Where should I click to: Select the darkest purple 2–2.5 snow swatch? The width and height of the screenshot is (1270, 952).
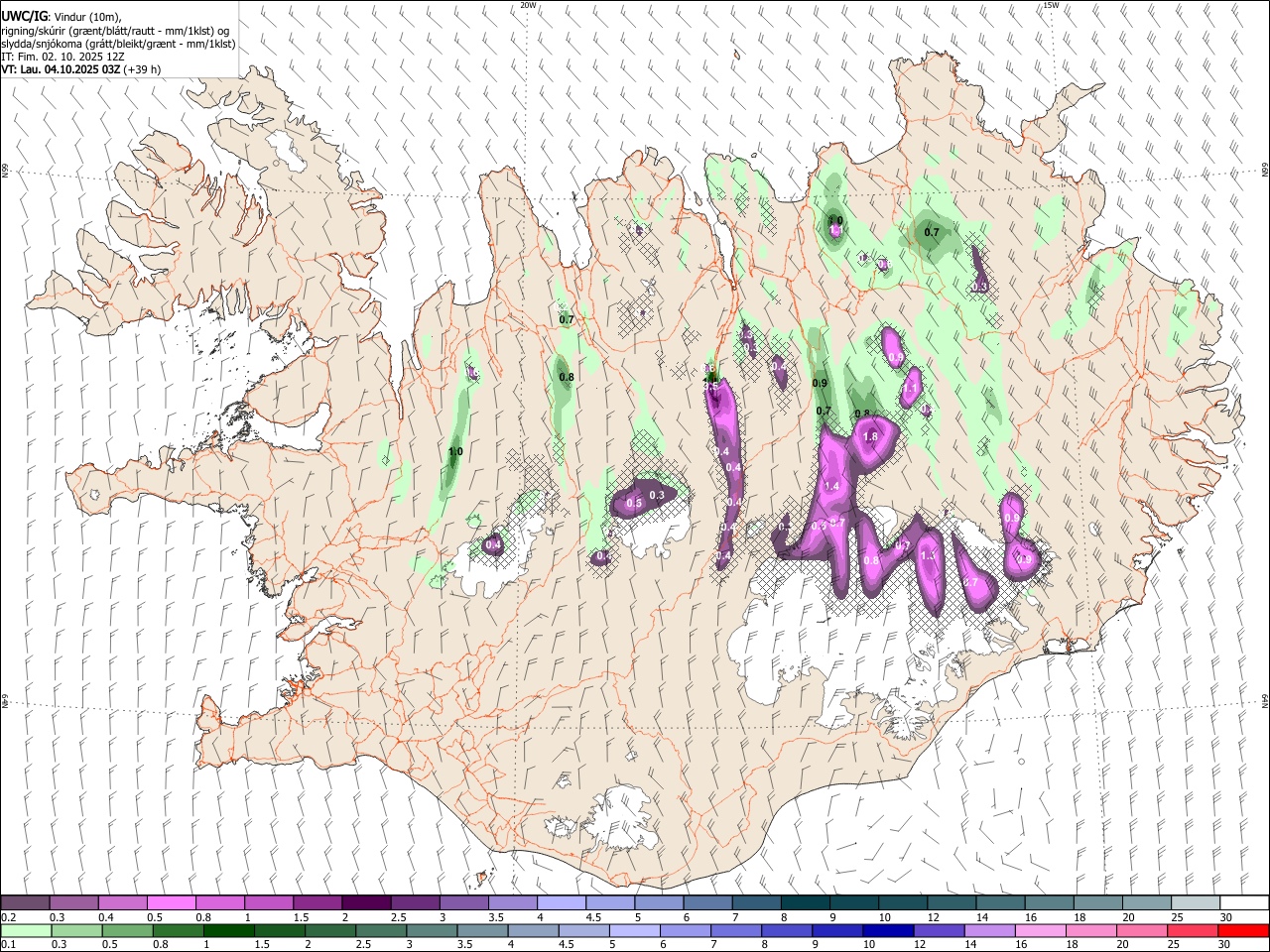click(366, 902)
